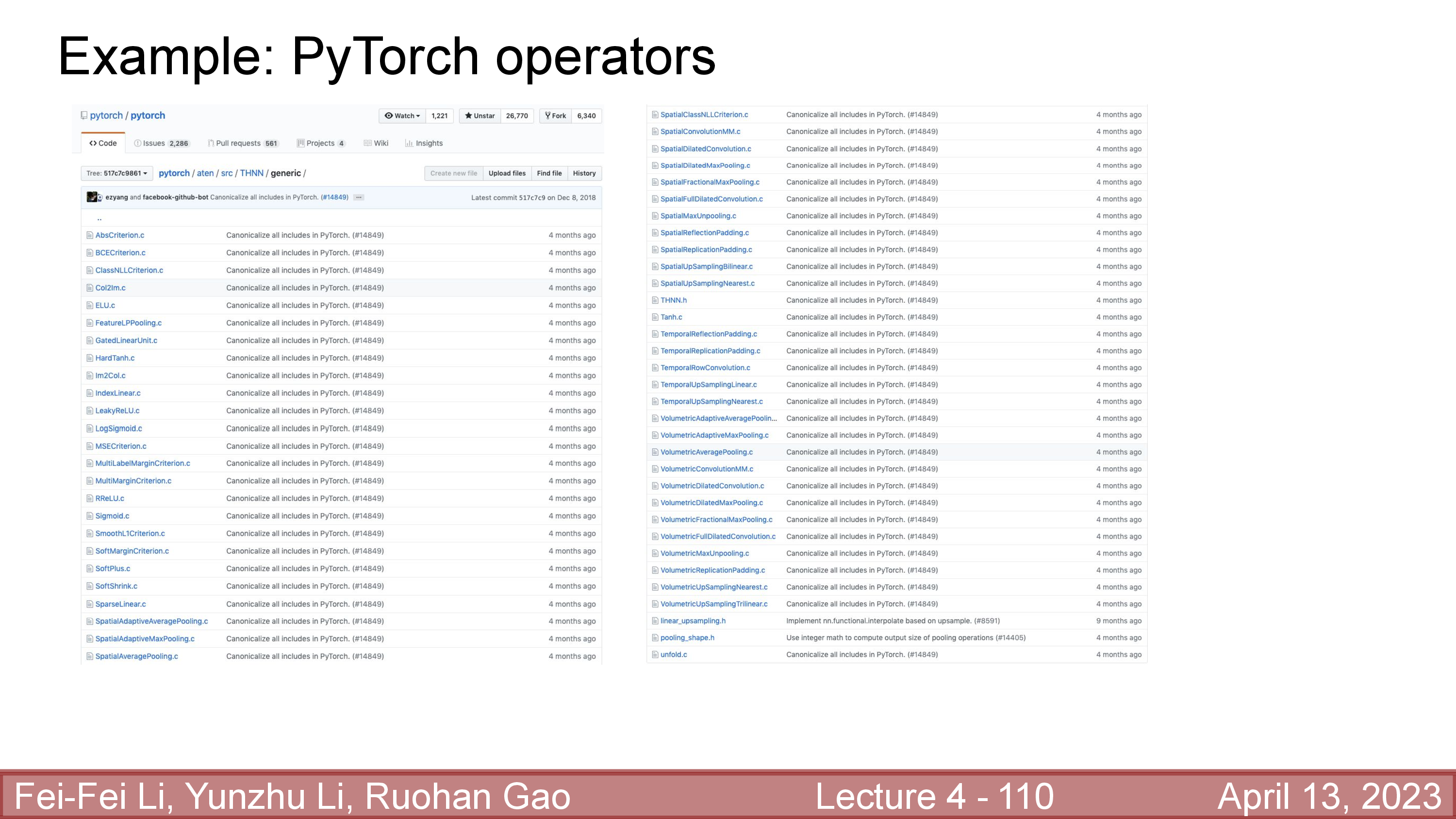The image size is (1456, 819).
Task: Click the file icon beside pooling_shape.h
Action: click(655, 638)
